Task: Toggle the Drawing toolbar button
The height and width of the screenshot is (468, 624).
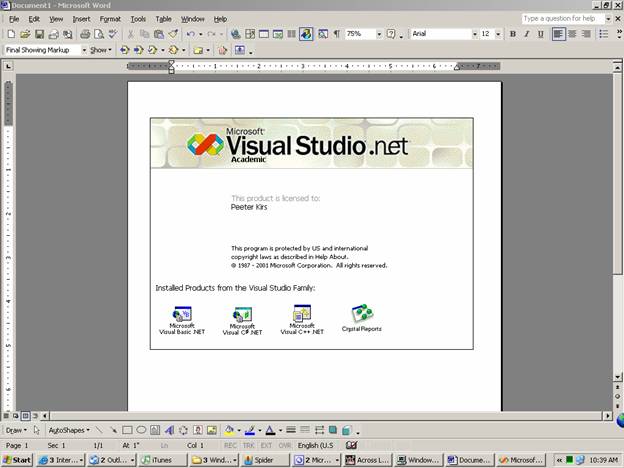Action: pyautogui.click(x=306, y=34)
